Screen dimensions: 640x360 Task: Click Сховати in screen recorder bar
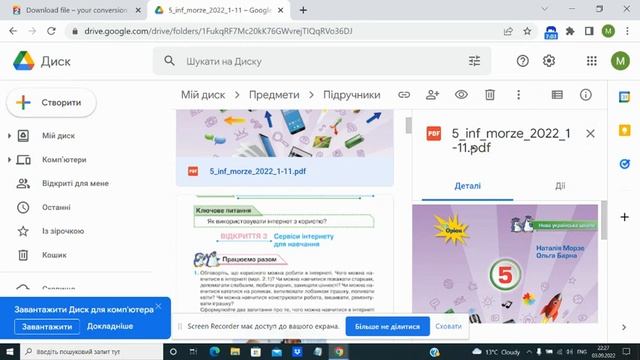coord(448,326)
